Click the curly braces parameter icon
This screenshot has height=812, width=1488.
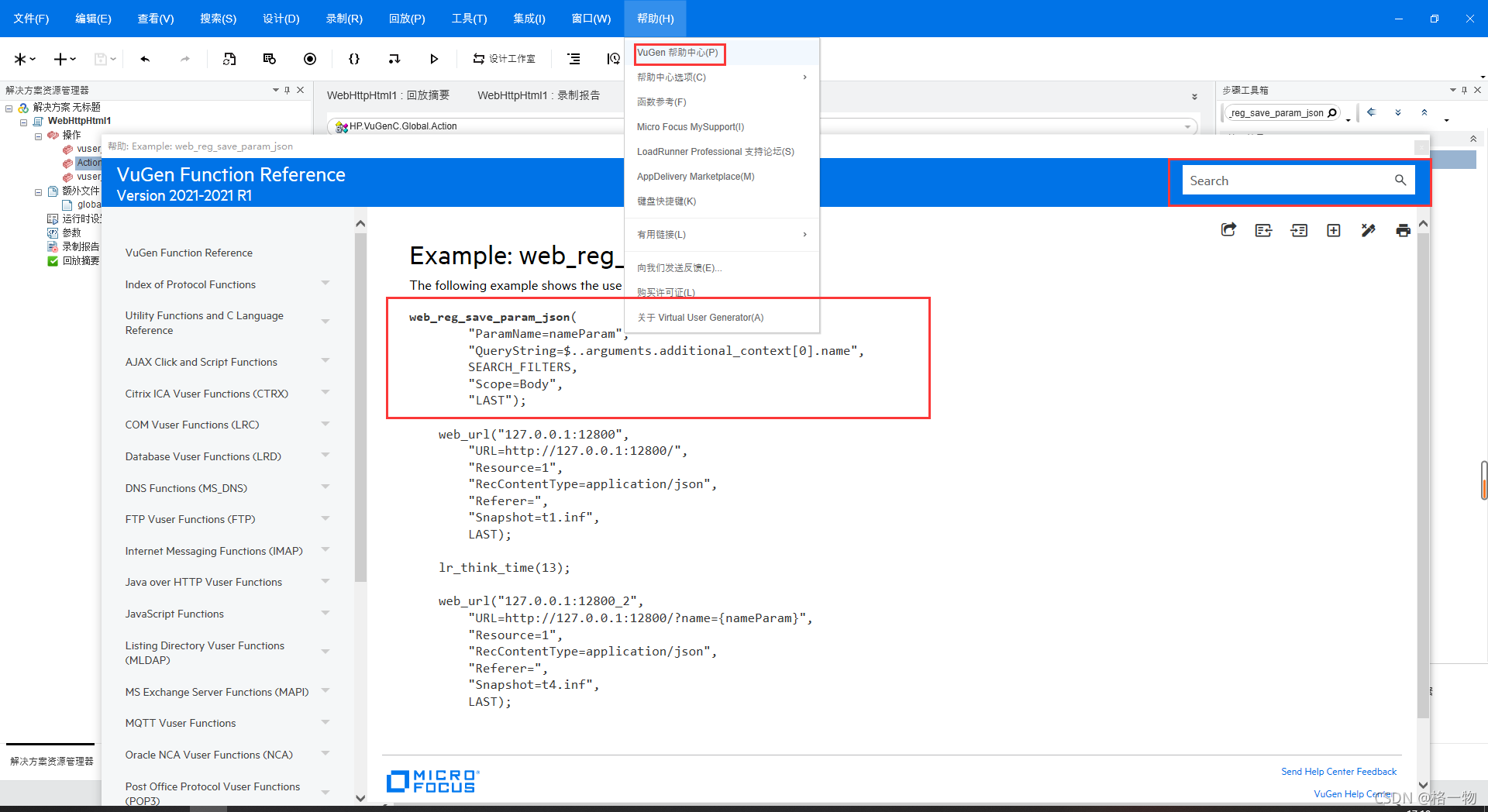tap(354, 59)
